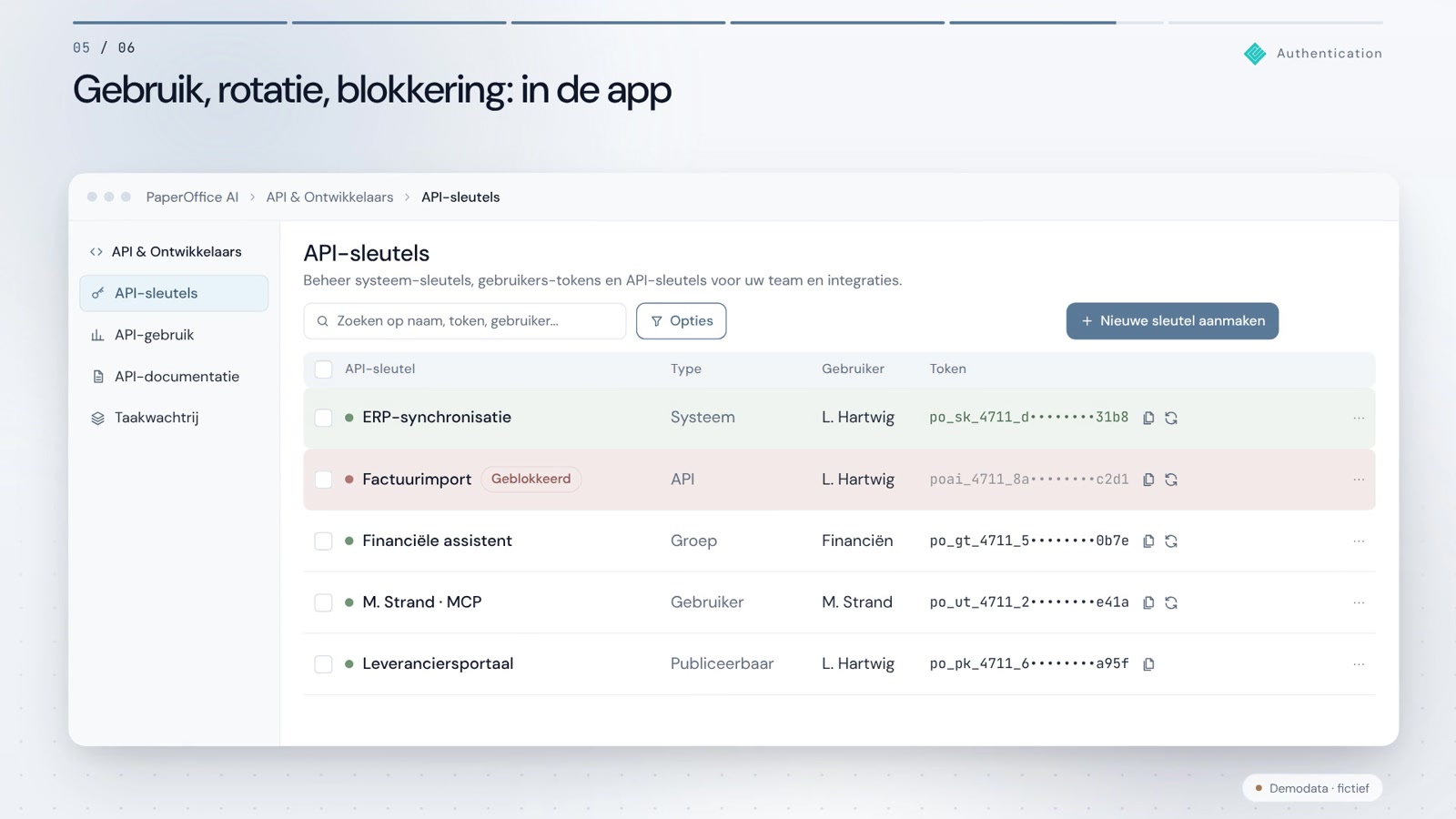Image resolution: width=1456 pixels, height=819 pixels.
Task: Open API-documentatie in sidebar
Action: 174,377
